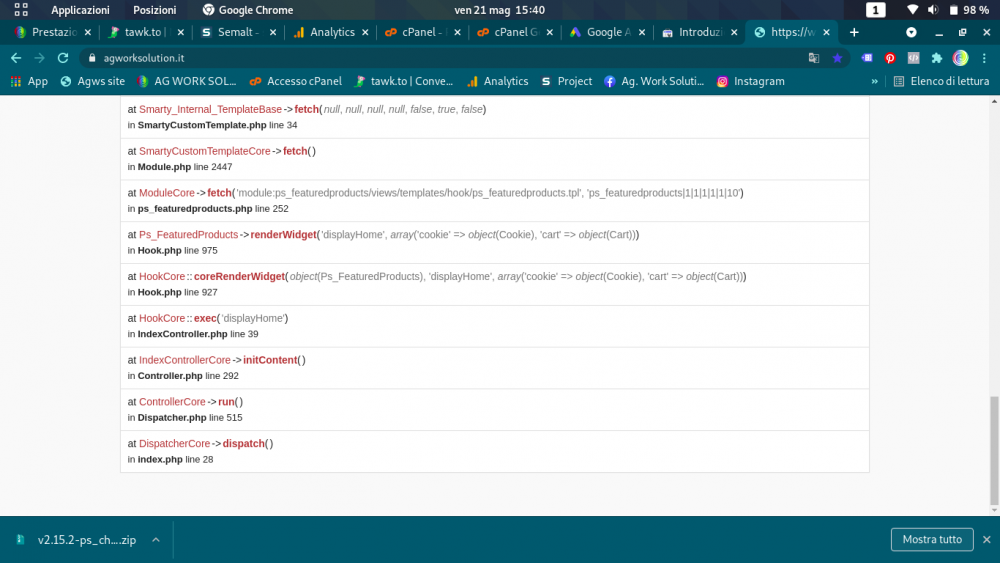The height and width of the screenshot is (563, 1000).
Task: Reload the agworksolution.it page
Action: coord(62,58)
